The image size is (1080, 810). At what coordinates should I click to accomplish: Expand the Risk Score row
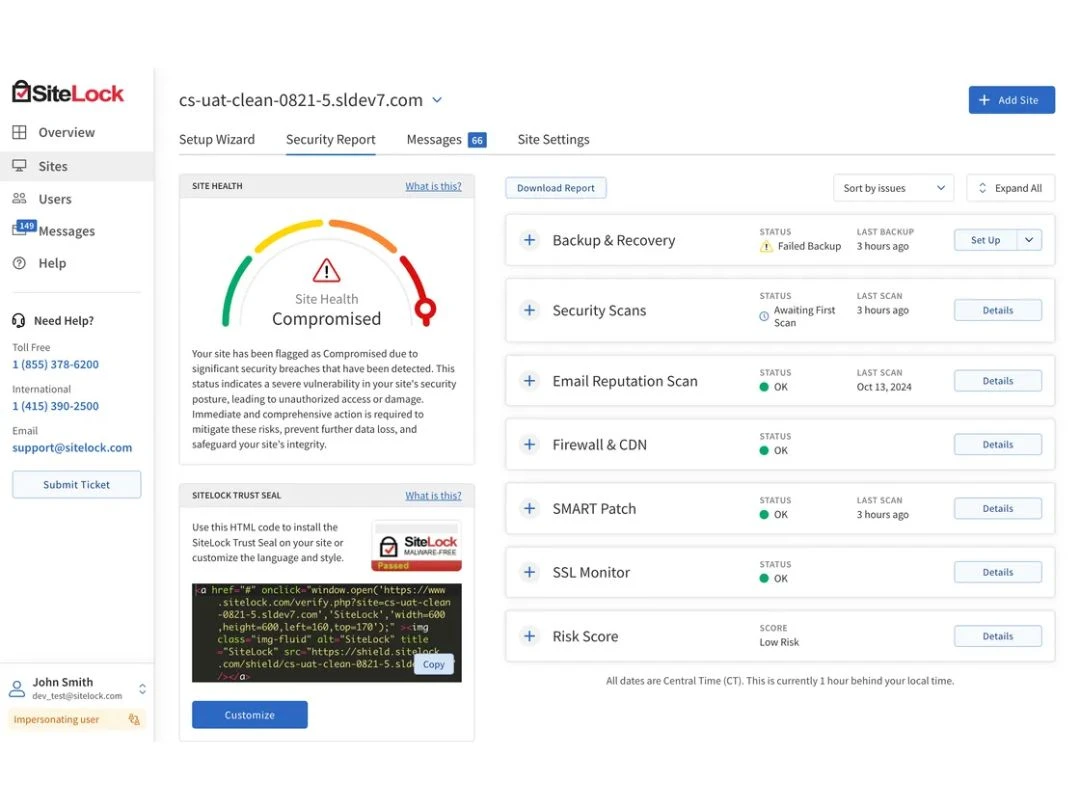[529, 636]
